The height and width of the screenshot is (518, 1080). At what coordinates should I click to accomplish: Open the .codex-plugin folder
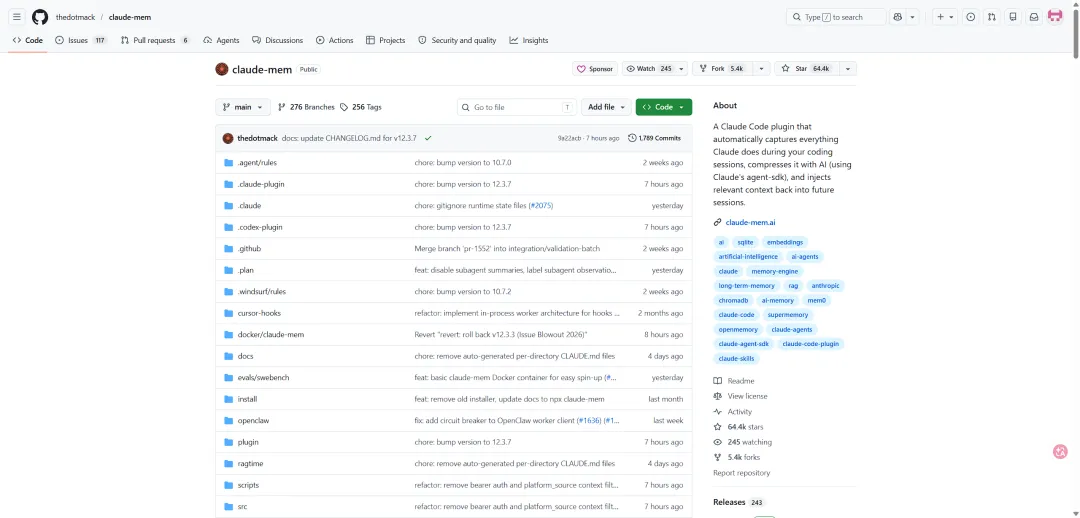[260, 227]
